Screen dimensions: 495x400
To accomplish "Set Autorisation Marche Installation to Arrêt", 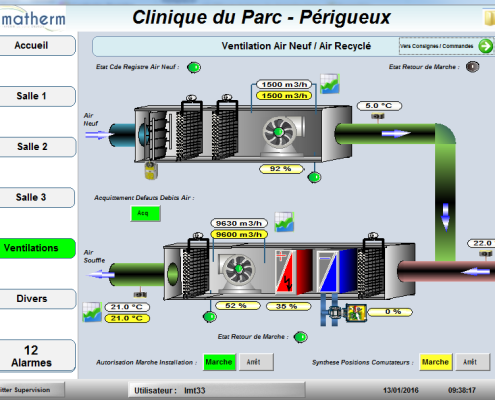I will tap(256, 362).
